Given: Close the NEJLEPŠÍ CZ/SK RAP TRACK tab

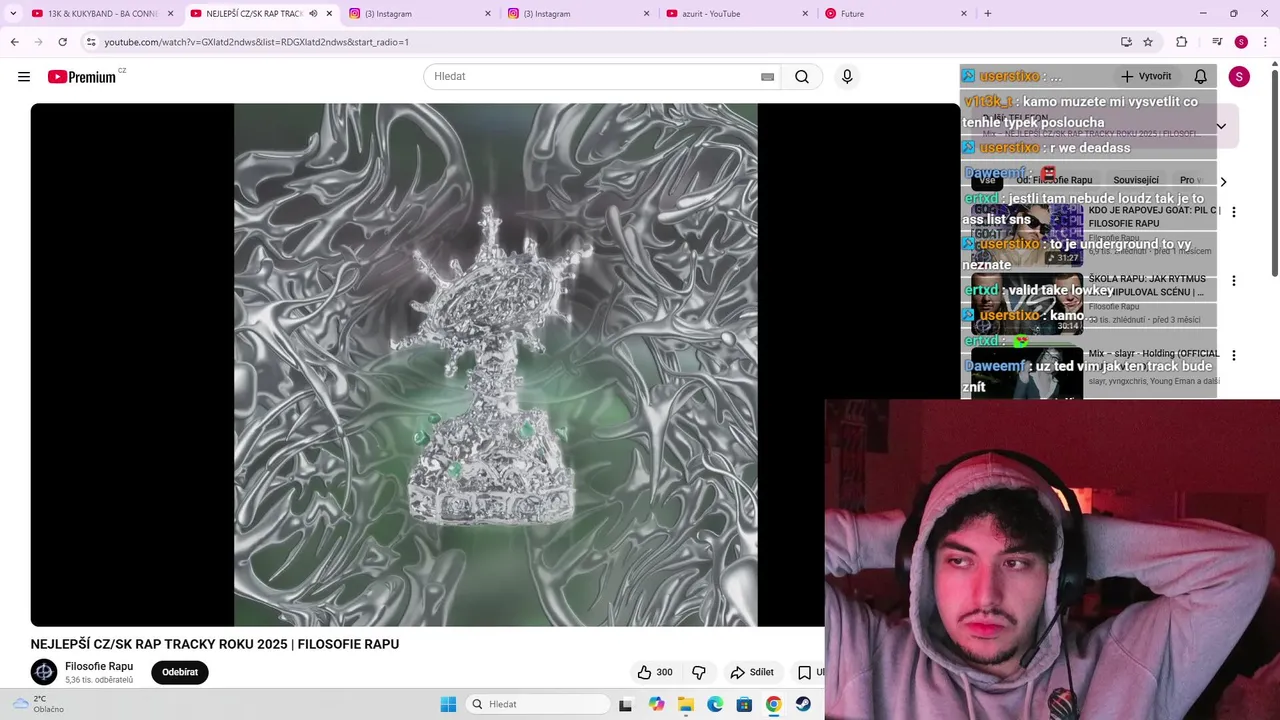Looking at the screenshot, I should pyautogui.click(x=329, y=14).
